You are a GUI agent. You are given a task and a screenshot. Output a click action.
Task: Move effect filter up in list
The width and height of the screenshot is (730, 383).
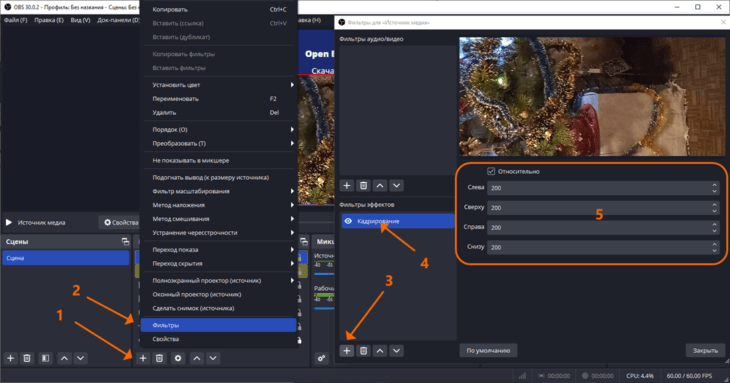[380, 350]
